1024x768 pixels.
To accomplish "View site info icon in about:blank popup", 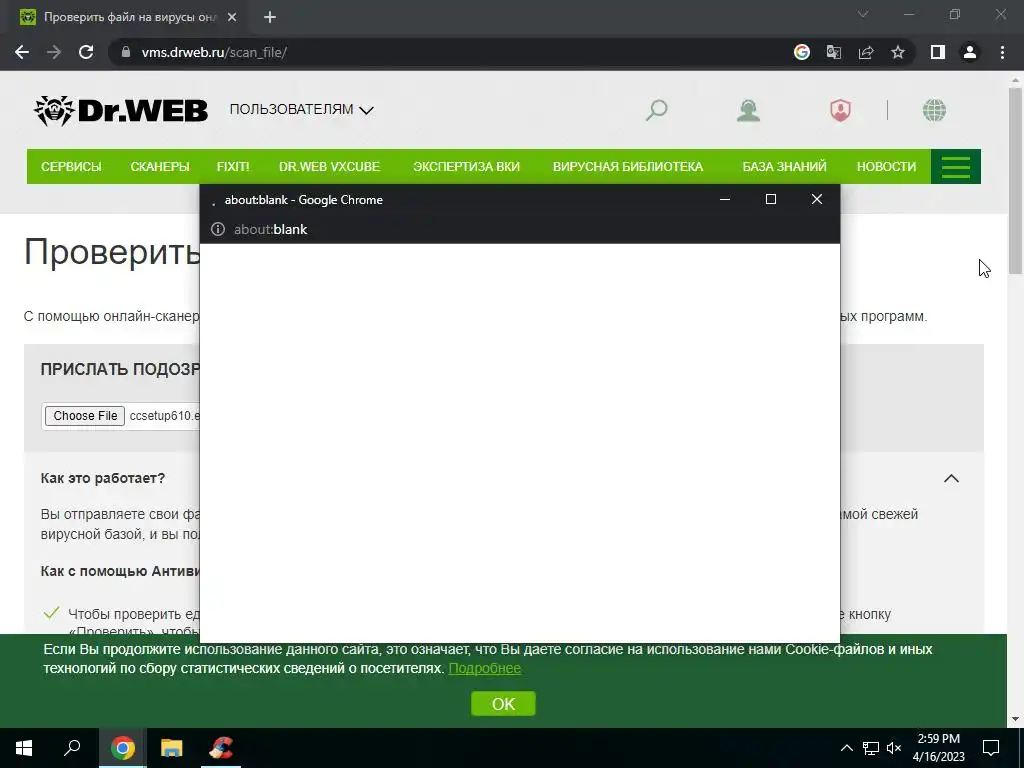I will click(218, 229).
